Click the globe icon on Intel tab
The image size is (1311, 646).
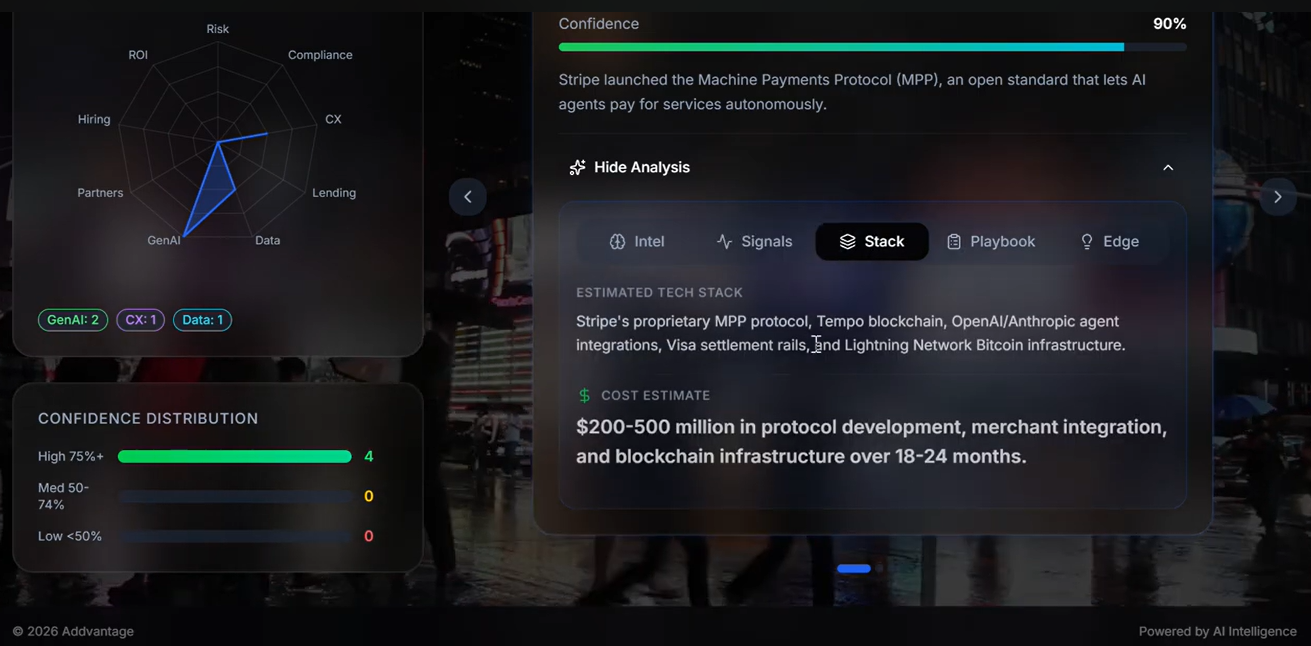tap(617, 242)
